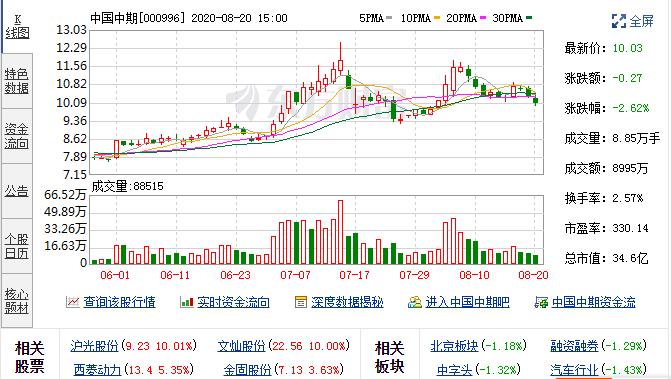Image resolution: width=671 pixels, height=379 pixels.
Task: Open related stock 西菱动力
Action: [x=97, y=370]
